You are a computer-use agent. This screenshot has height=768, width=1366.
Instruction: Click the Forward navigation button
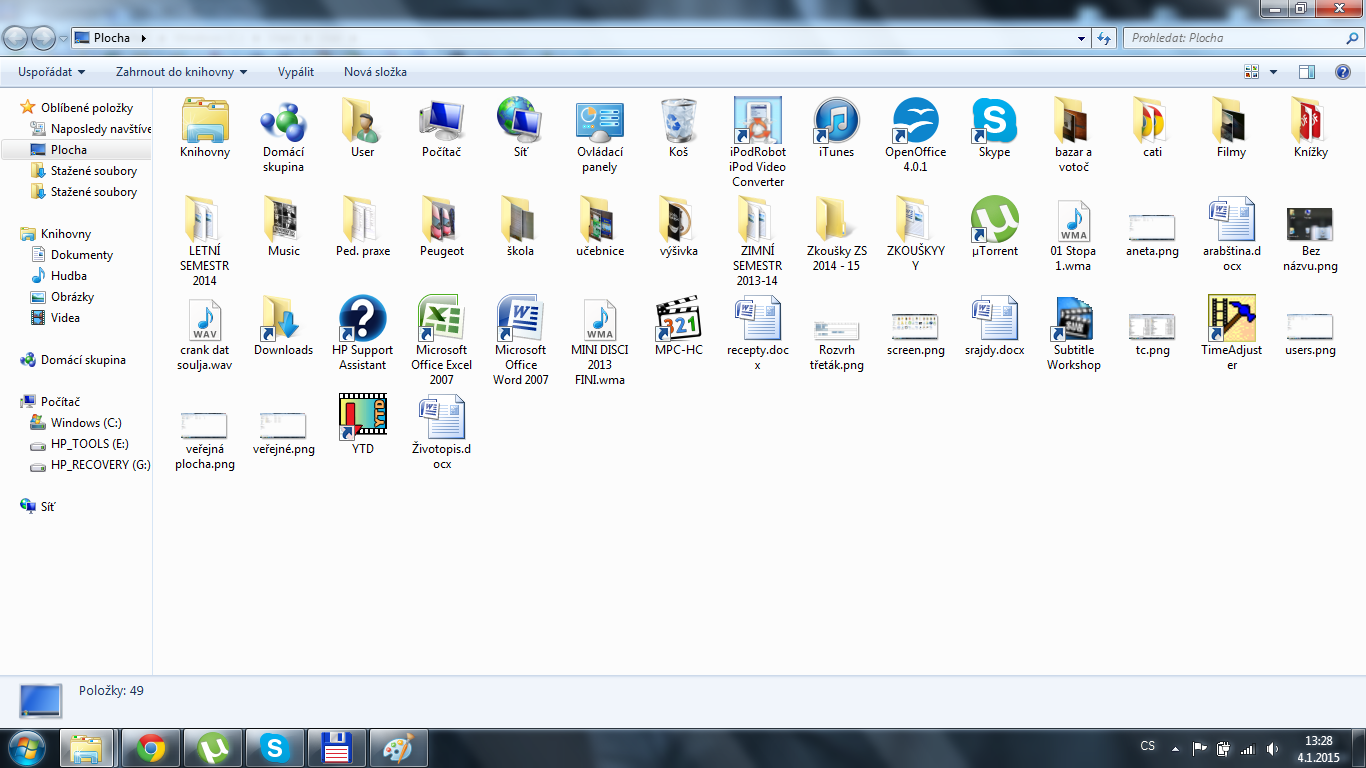pos(43,38)
